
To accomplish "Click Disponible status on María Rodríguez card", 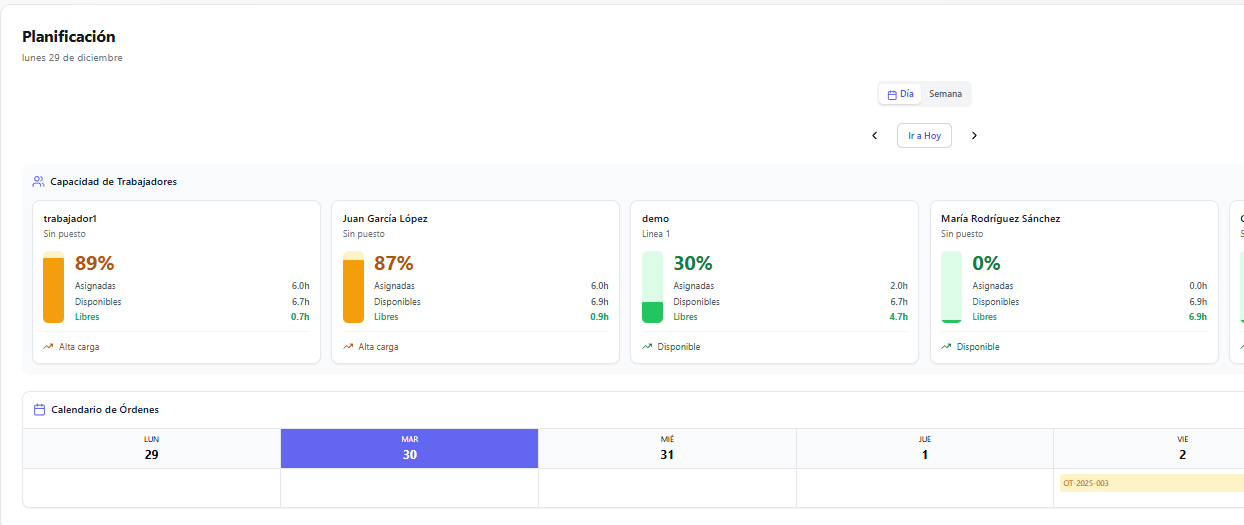I will [978, 347].
